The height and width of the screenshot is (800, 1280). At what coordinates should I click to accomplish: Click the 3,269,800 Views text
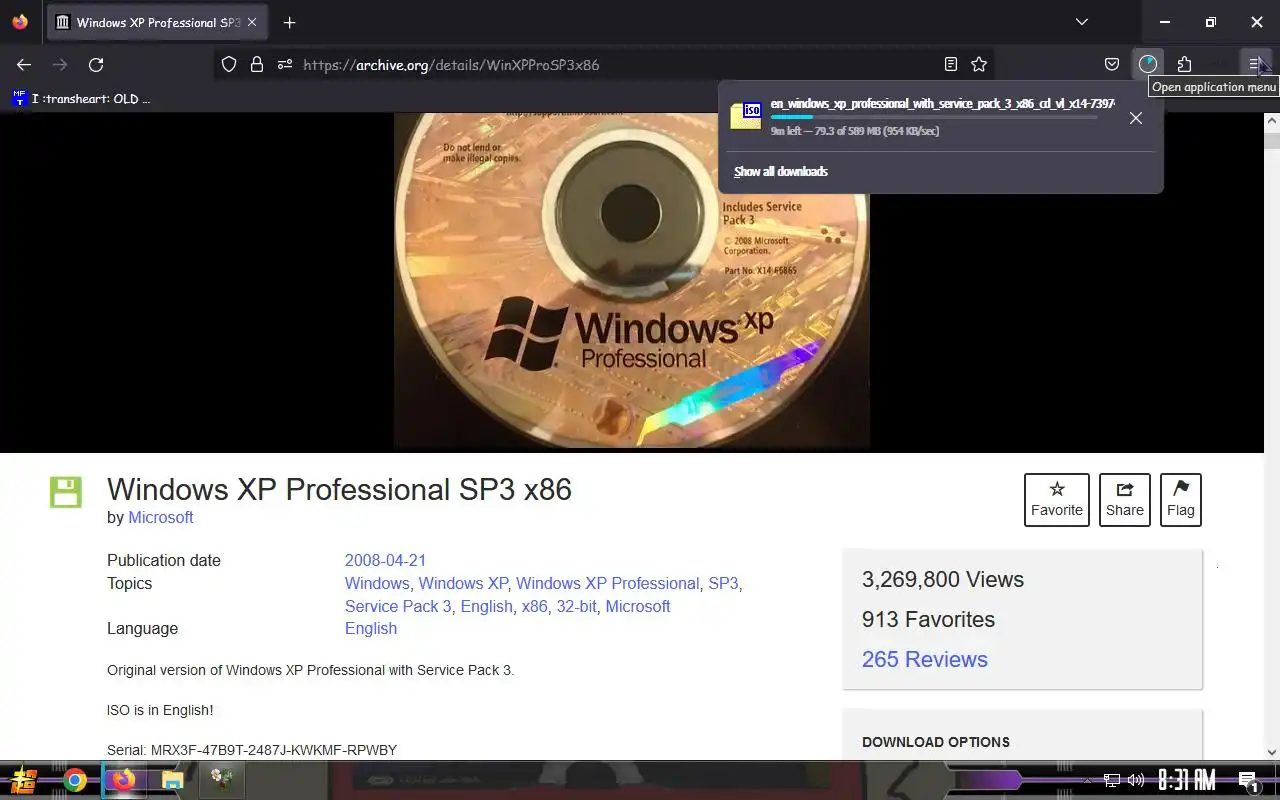click(x=943, y=579)
